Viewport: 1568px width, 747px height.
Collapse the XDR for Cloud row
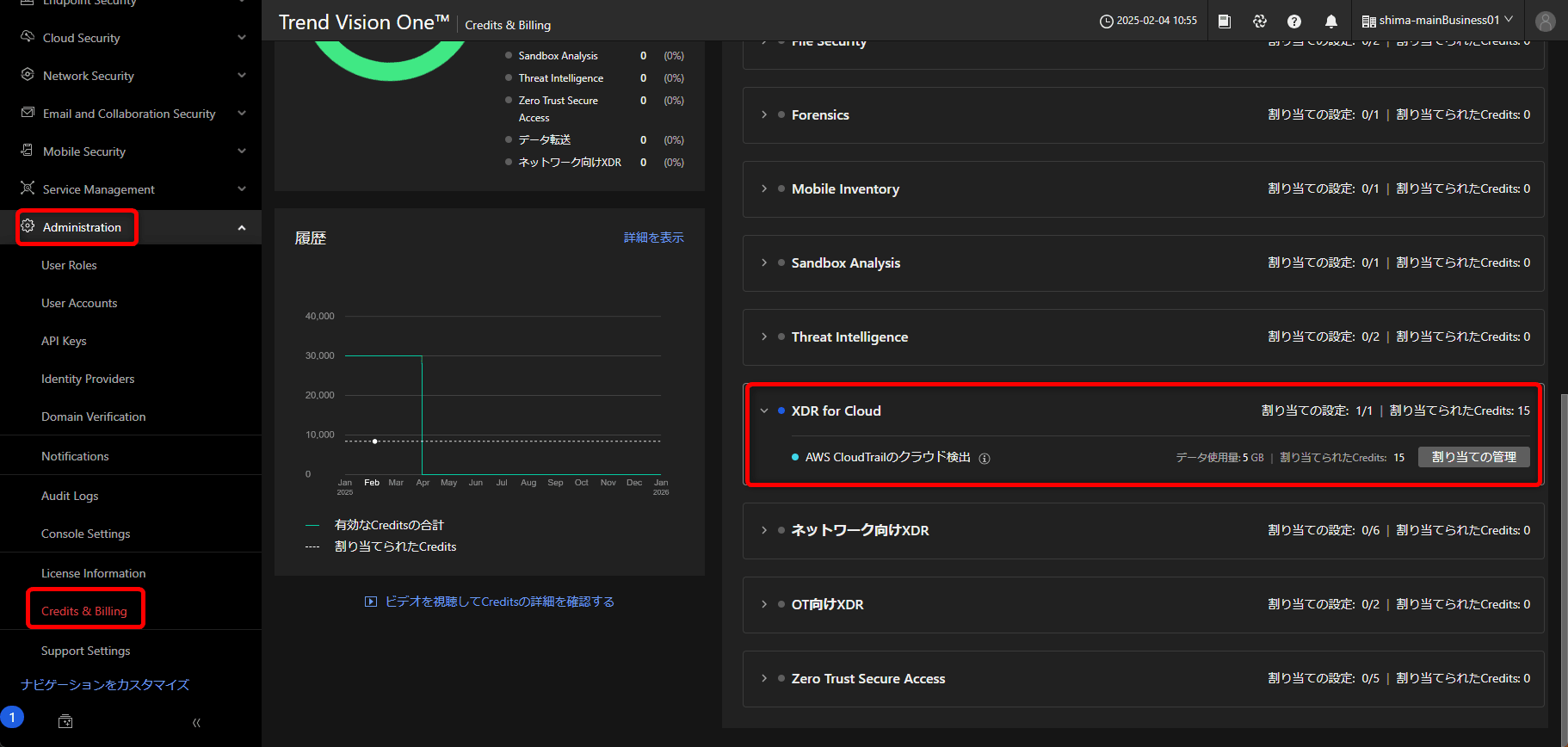764,411
